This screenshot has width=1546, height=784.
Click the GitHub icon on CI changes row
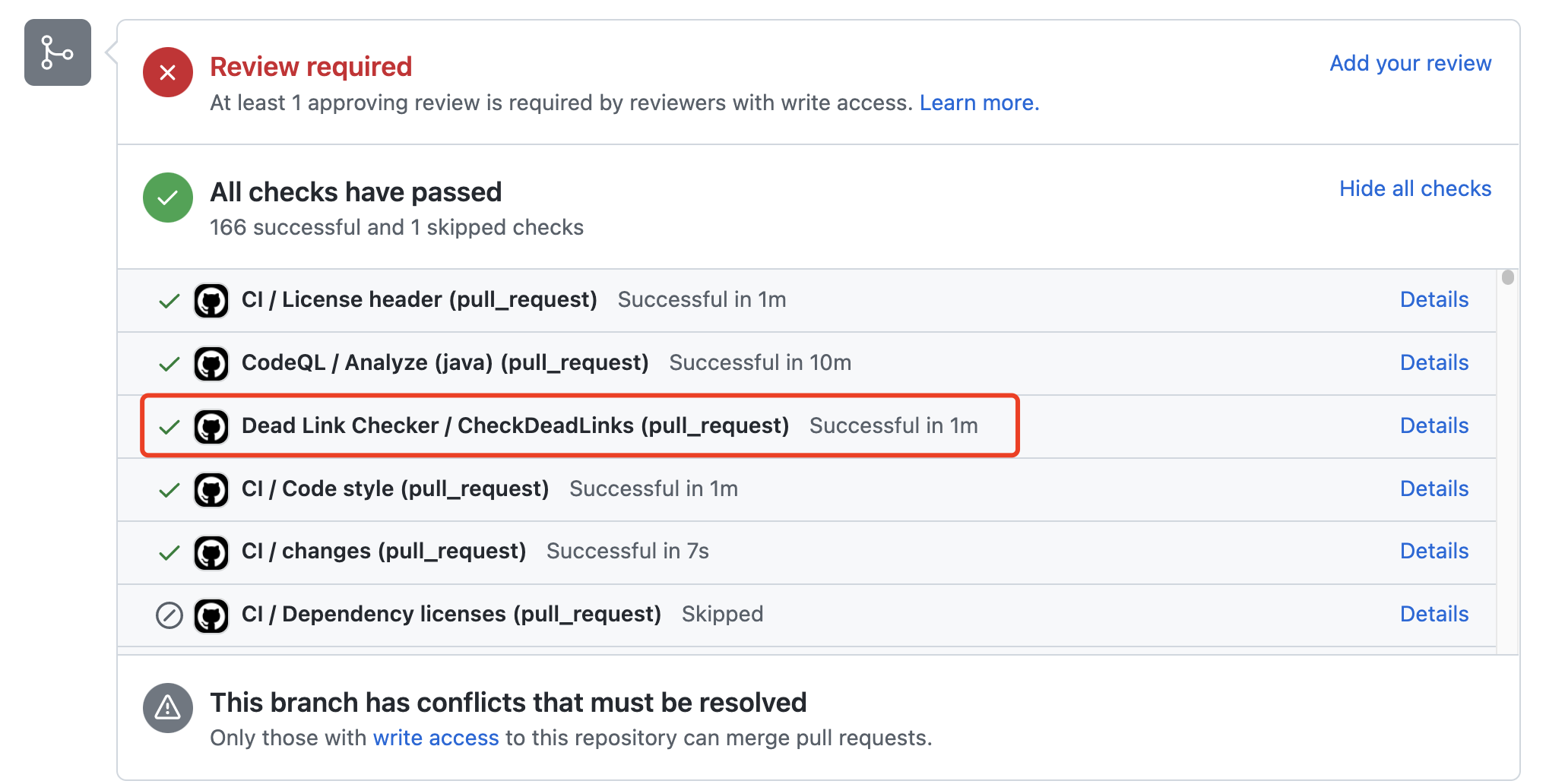click(212, 552)
